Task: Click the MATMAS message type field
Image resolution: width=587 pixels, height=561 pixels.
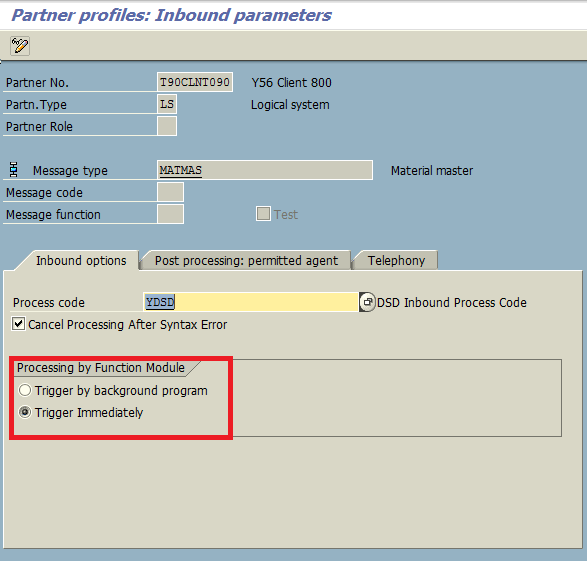Action: tap(265, 170)
